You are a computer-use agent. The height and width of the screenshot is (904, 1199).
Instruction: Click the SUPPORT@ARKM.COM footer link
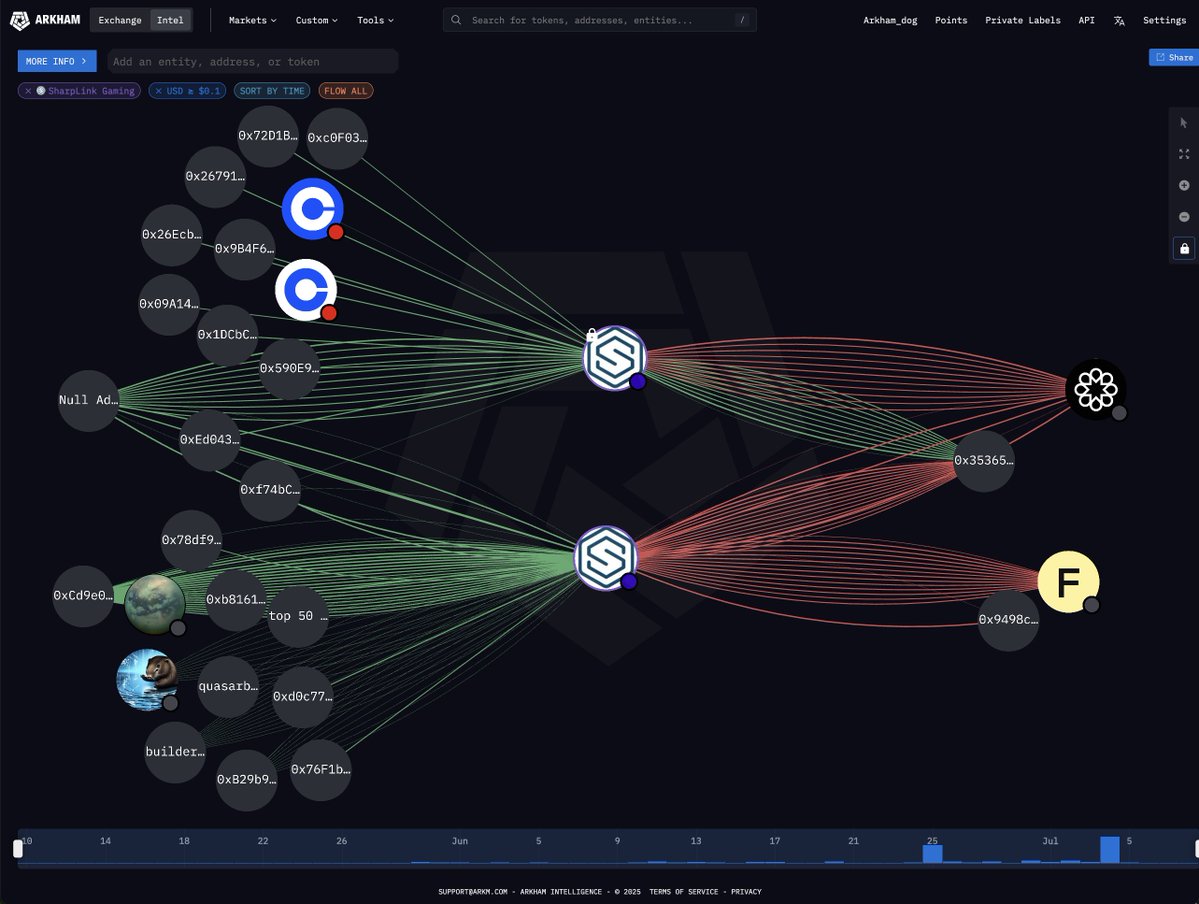click(473, 892)
